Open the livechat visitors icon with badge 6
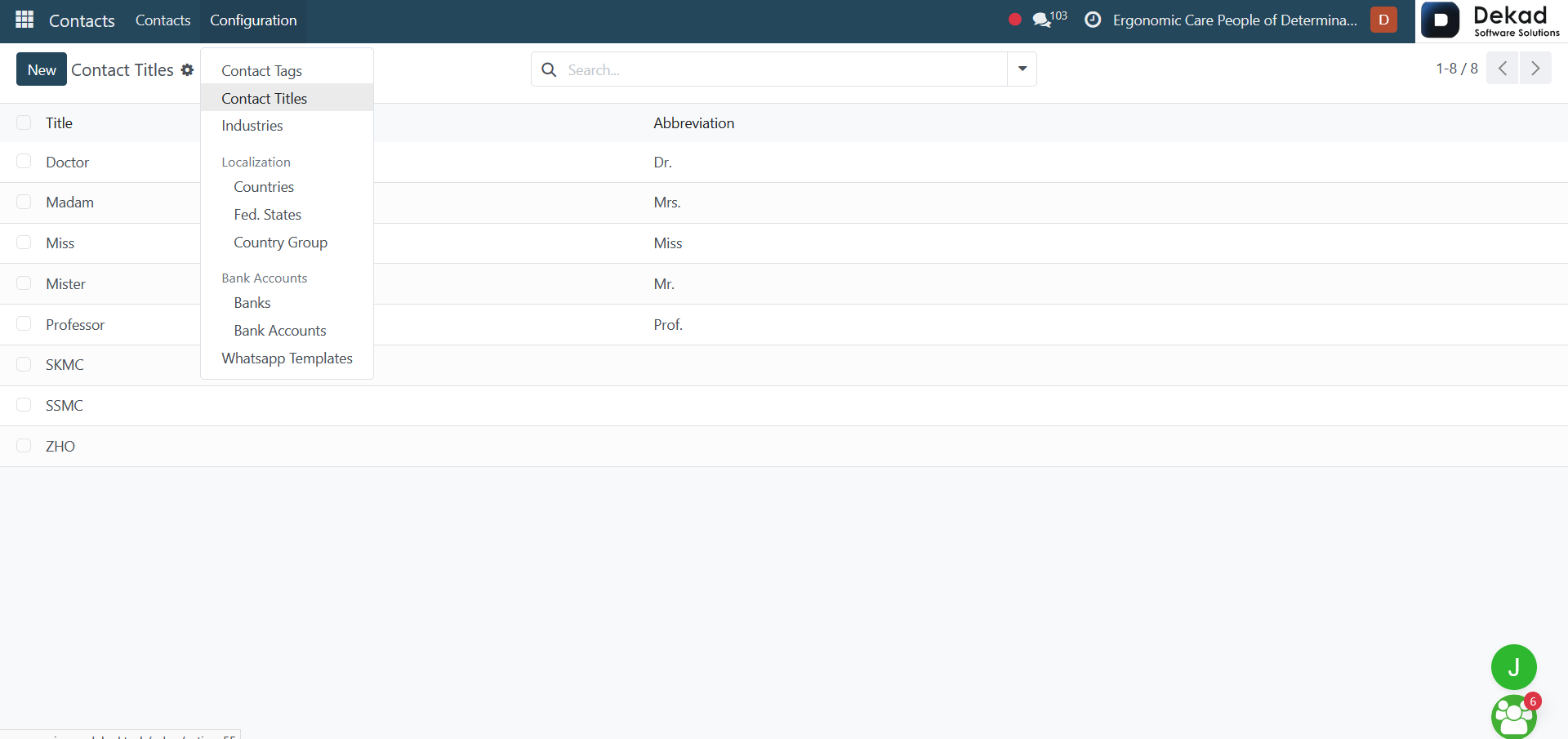 [x=1514, y=716]
